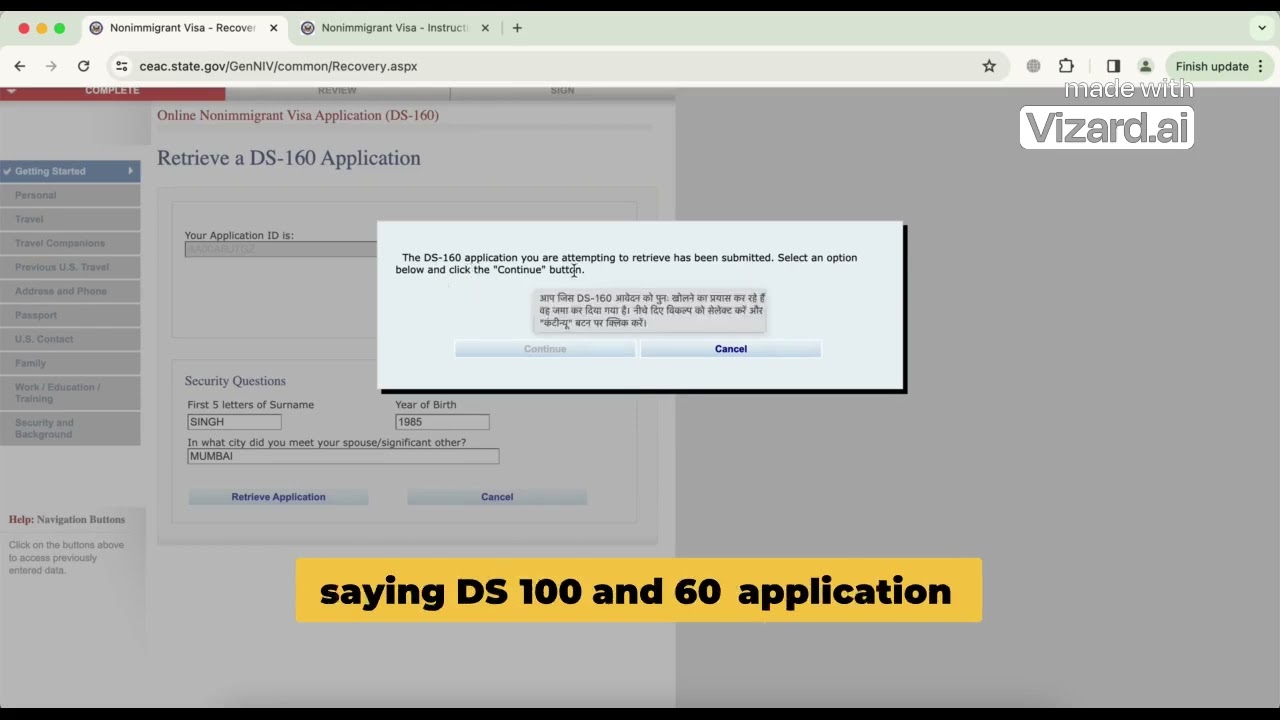Click the COMPLETE progress step

click(x=112, y=91)
